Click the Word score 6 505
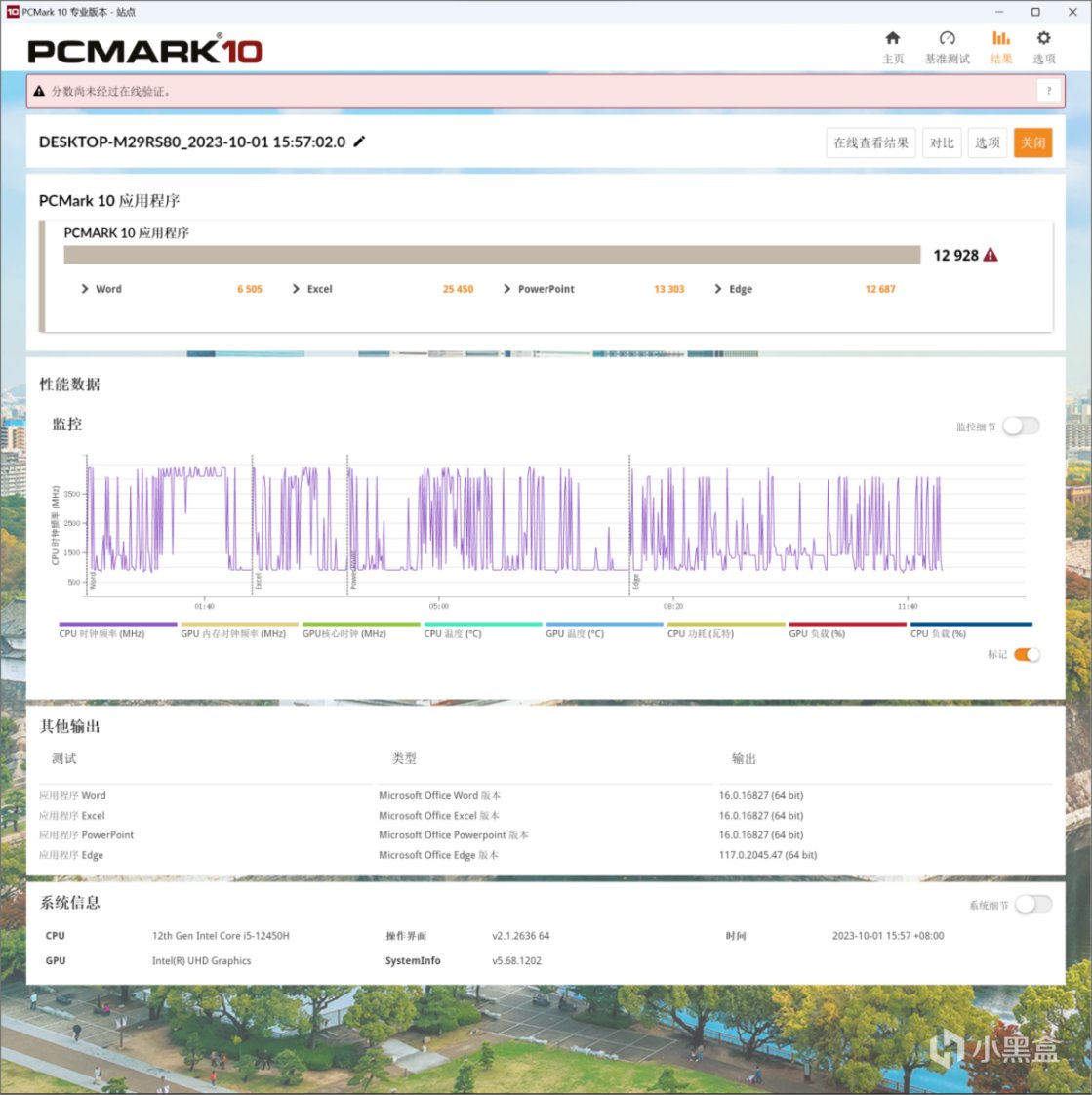 [249, 289]
